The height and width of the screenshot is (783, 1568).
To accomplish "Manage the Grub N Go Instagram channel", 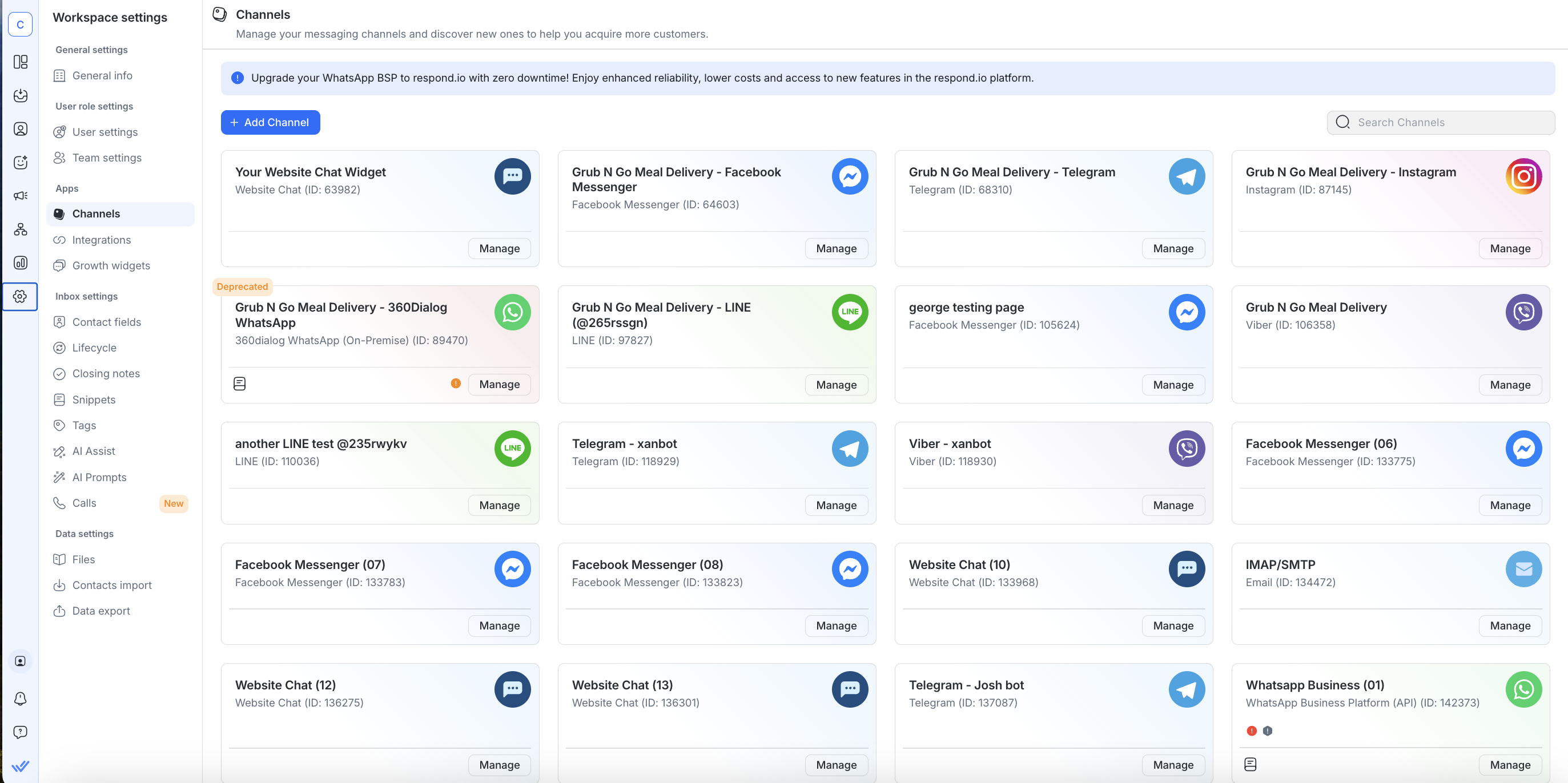I will pos(1510,248).
